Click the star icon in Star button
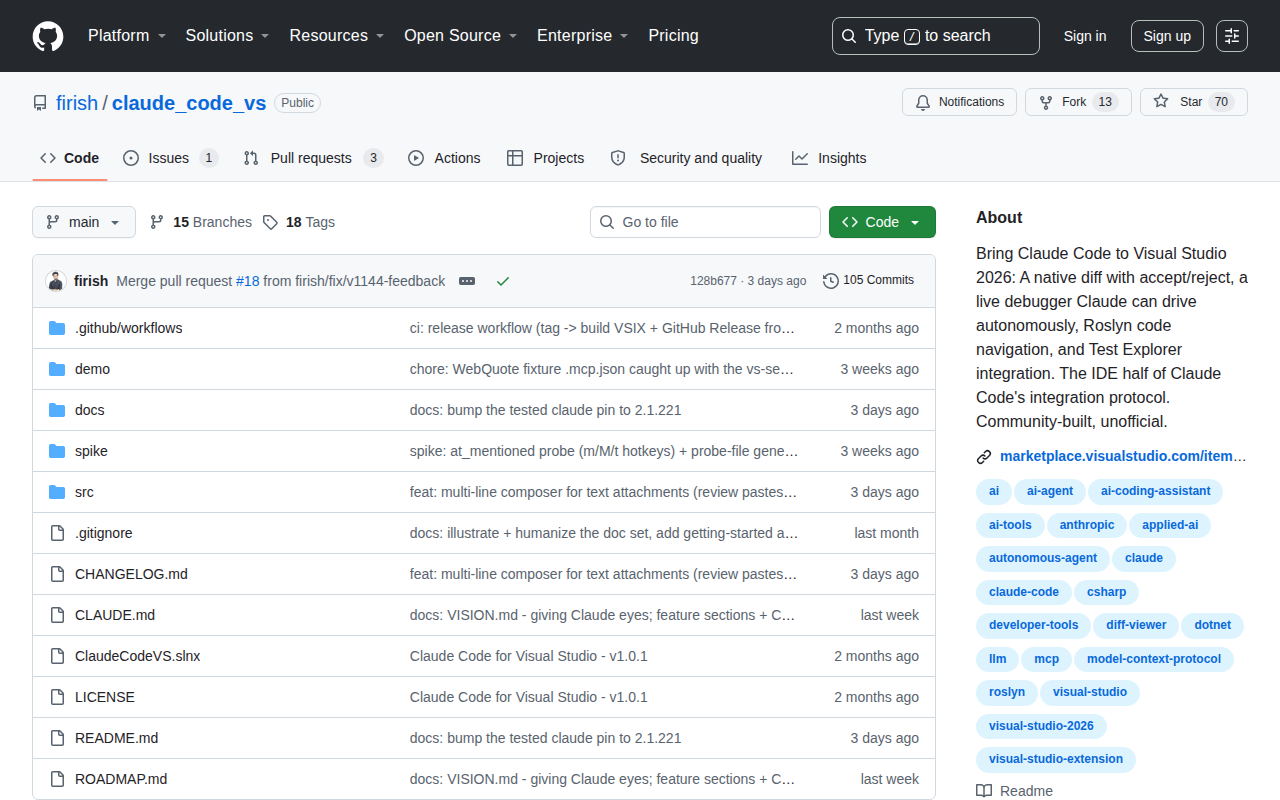 coord(1161,102)
